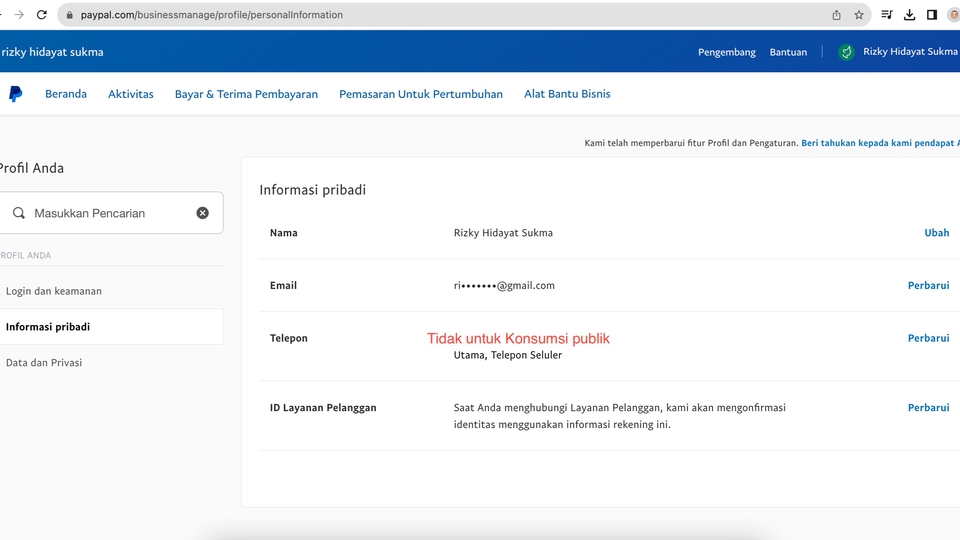This screenshot has width=960, height=540.
Task: Click the padlock site info icon
Action: pyautogui.click(x=69, y=15)
